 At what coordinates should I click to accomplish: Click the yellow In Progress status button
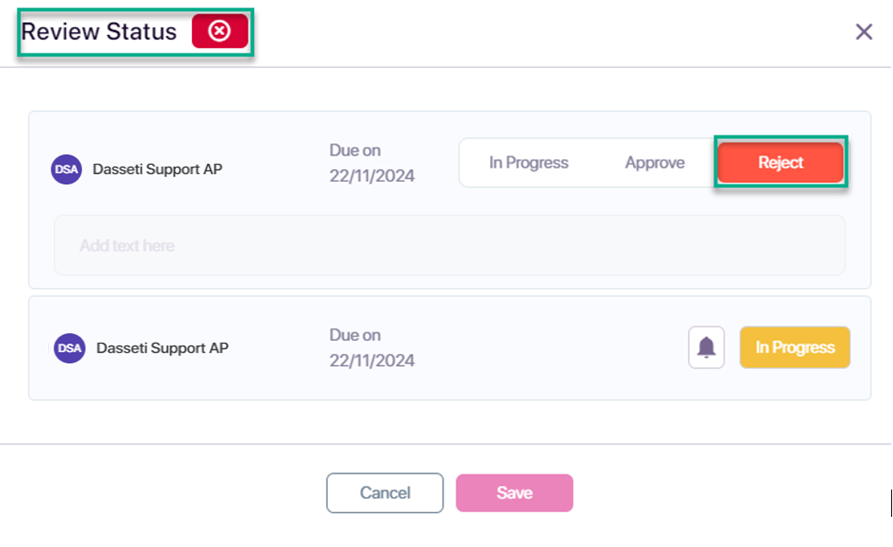click(x=795, y=347)
